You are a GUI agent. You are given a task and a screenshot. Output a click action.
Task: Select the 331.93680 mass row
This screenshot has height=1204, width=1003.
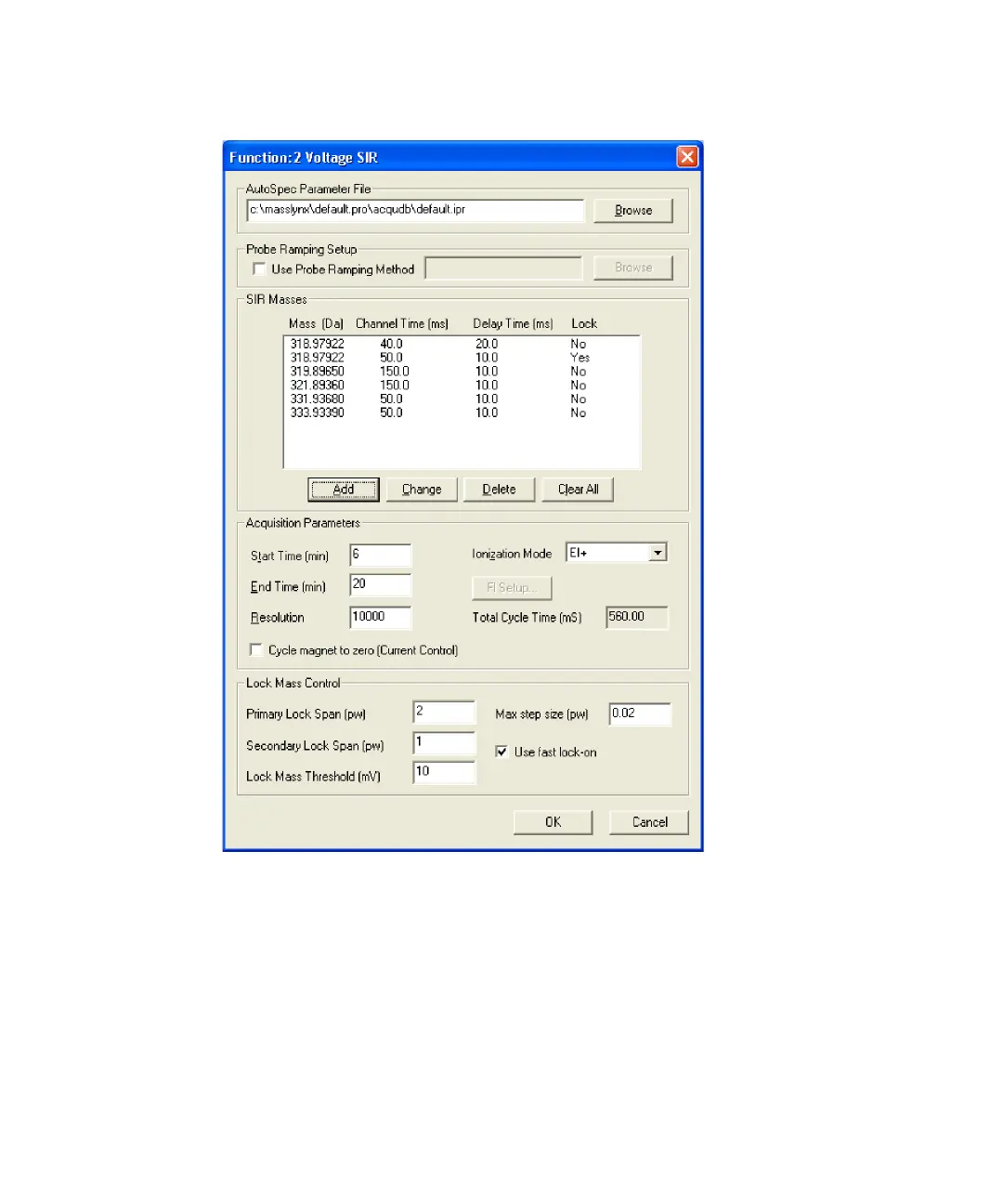point(461,399)
